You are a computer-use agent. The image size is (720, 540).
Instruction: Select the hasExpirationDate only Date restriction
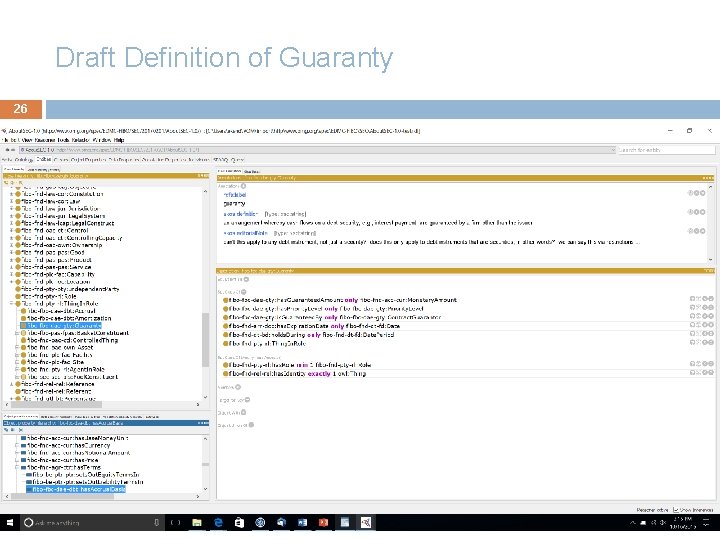click(312, 326)
